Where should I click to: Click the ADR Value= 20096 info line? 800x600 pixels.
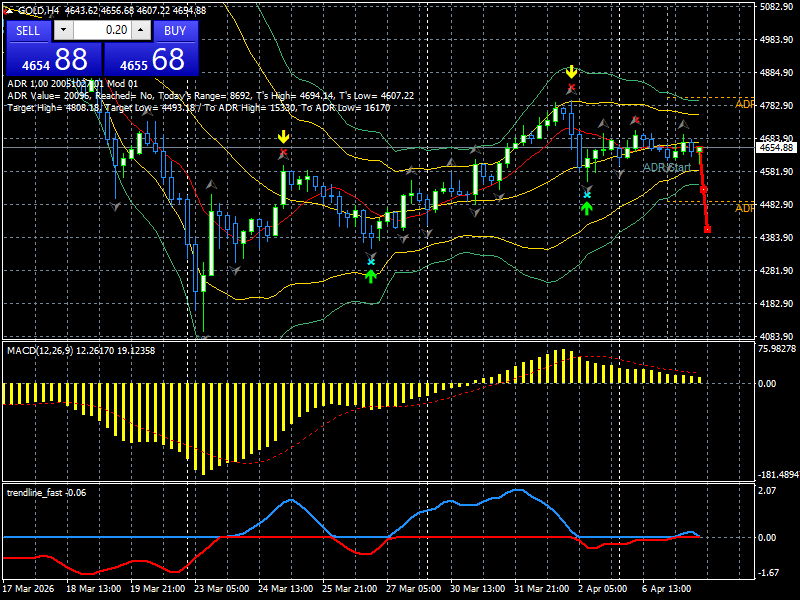click(x=211, y=95)
